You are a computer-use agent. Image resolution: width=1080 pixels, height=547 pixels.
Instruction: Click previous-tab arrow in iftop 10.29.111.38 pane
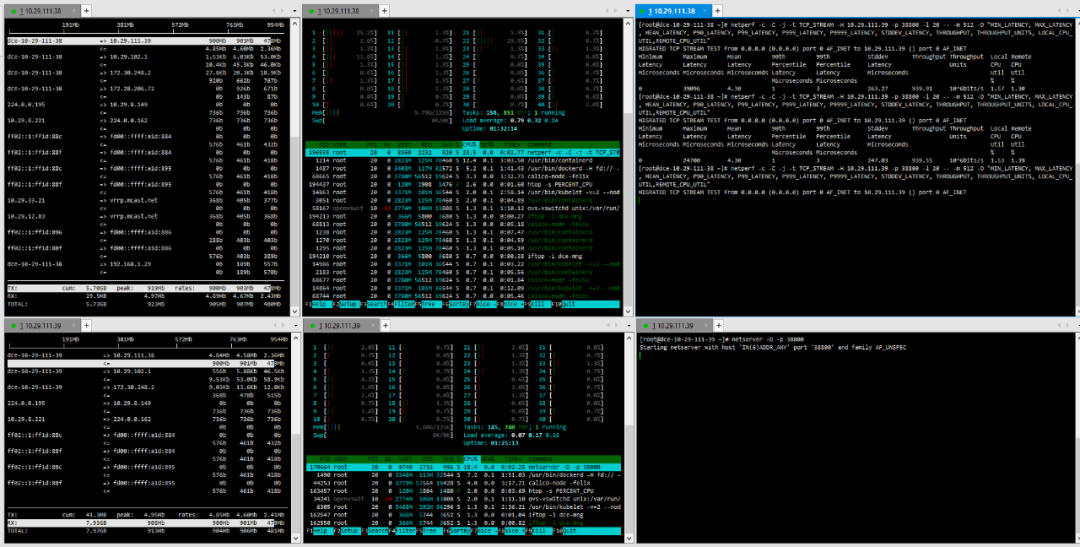[x=275, y=11]
